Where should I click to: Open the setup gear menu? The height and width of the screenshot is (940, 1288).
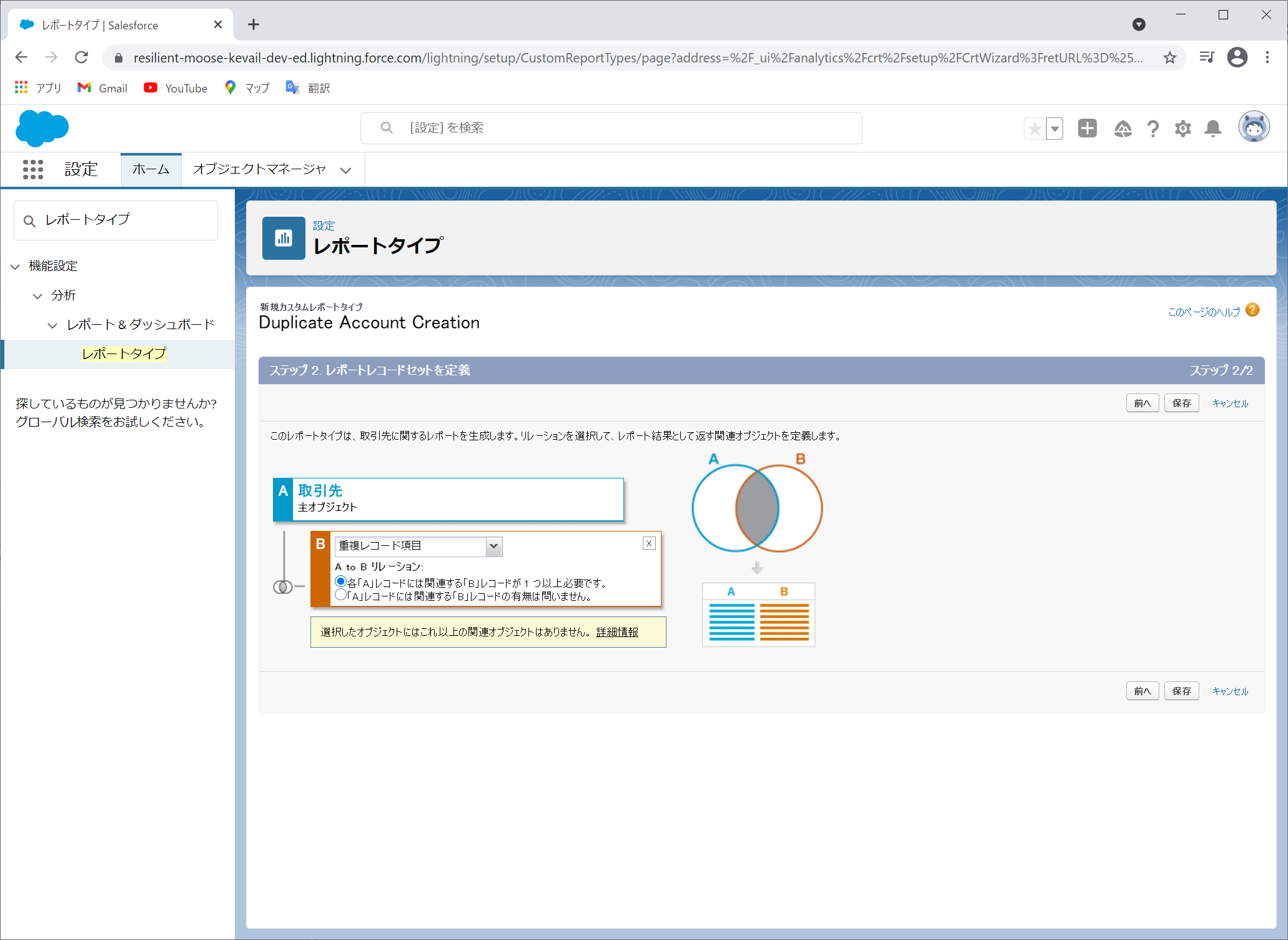pos(1182,129)
